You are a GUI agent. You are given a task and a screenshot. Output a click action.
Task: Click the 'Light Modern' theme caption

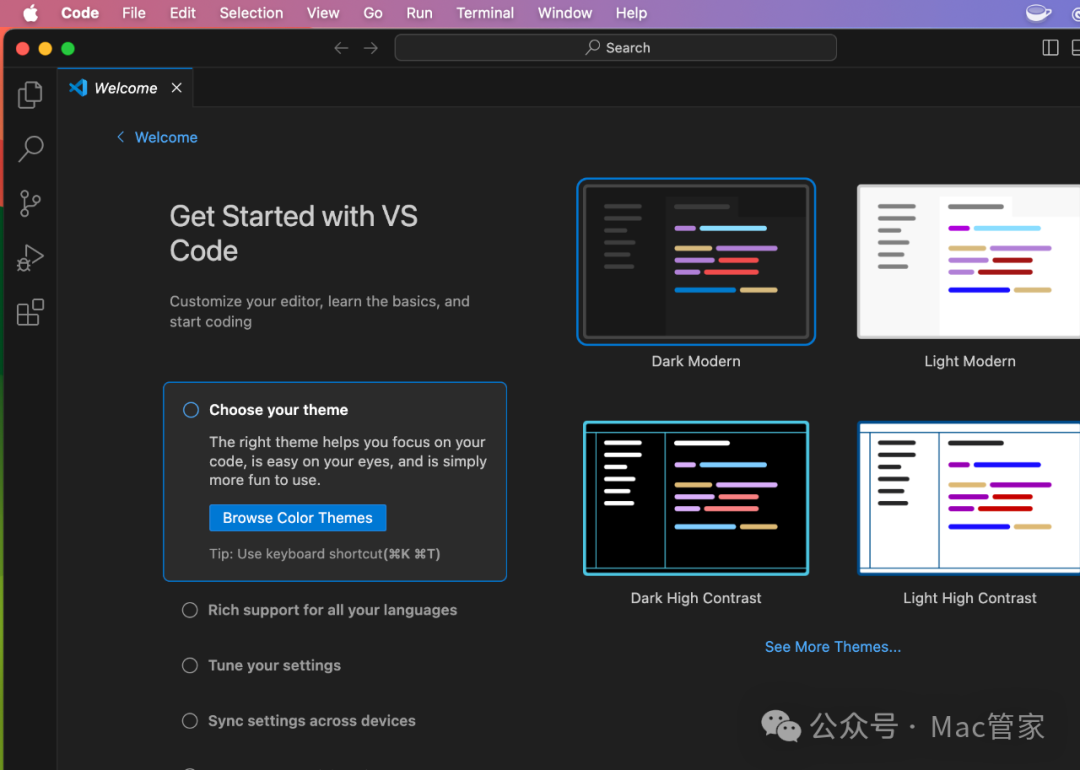(970, 361)
